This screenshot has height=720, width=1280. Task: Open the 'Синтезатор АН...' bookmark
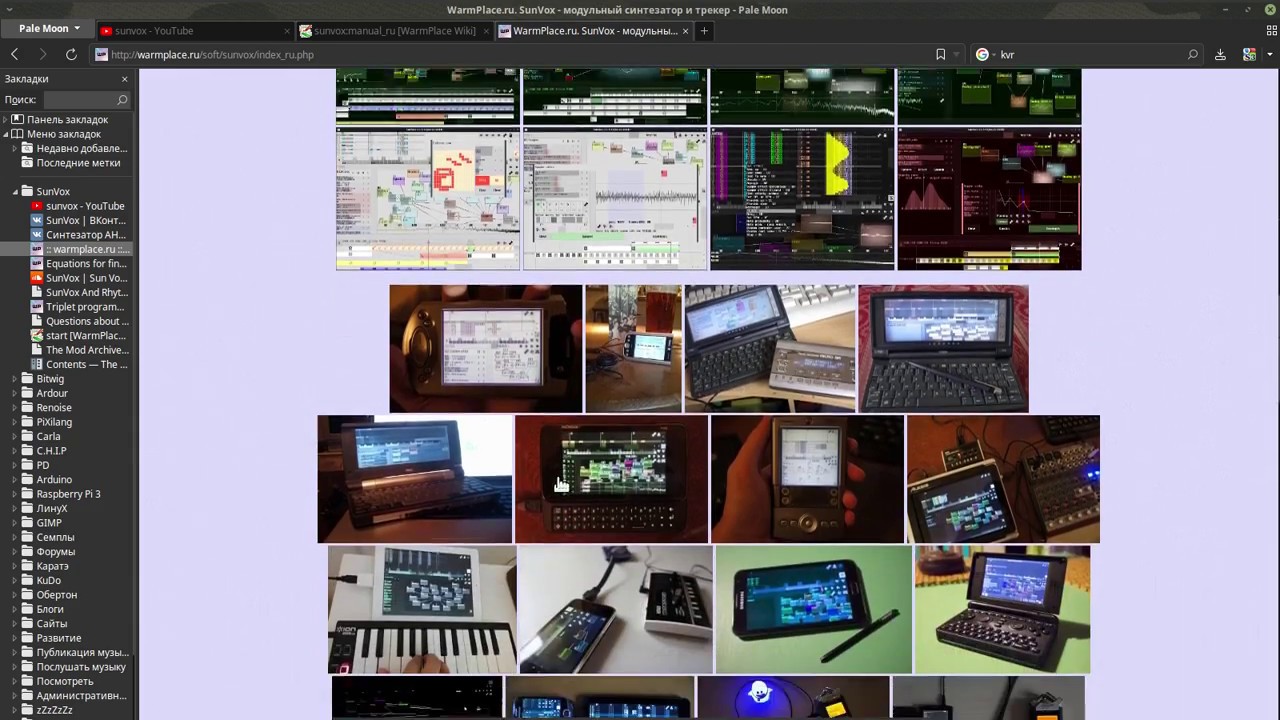[x=78, y=235]
